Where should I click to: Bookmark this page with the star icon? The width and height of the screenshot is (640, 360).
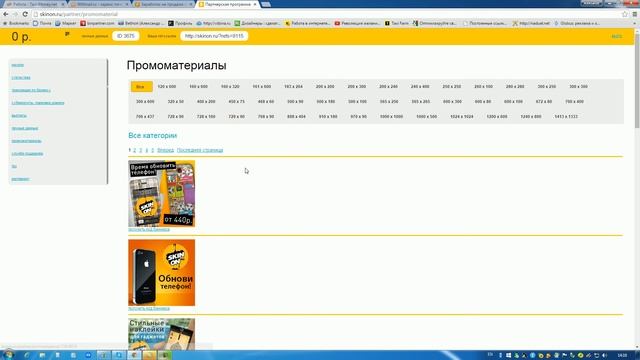click(624, 14)
